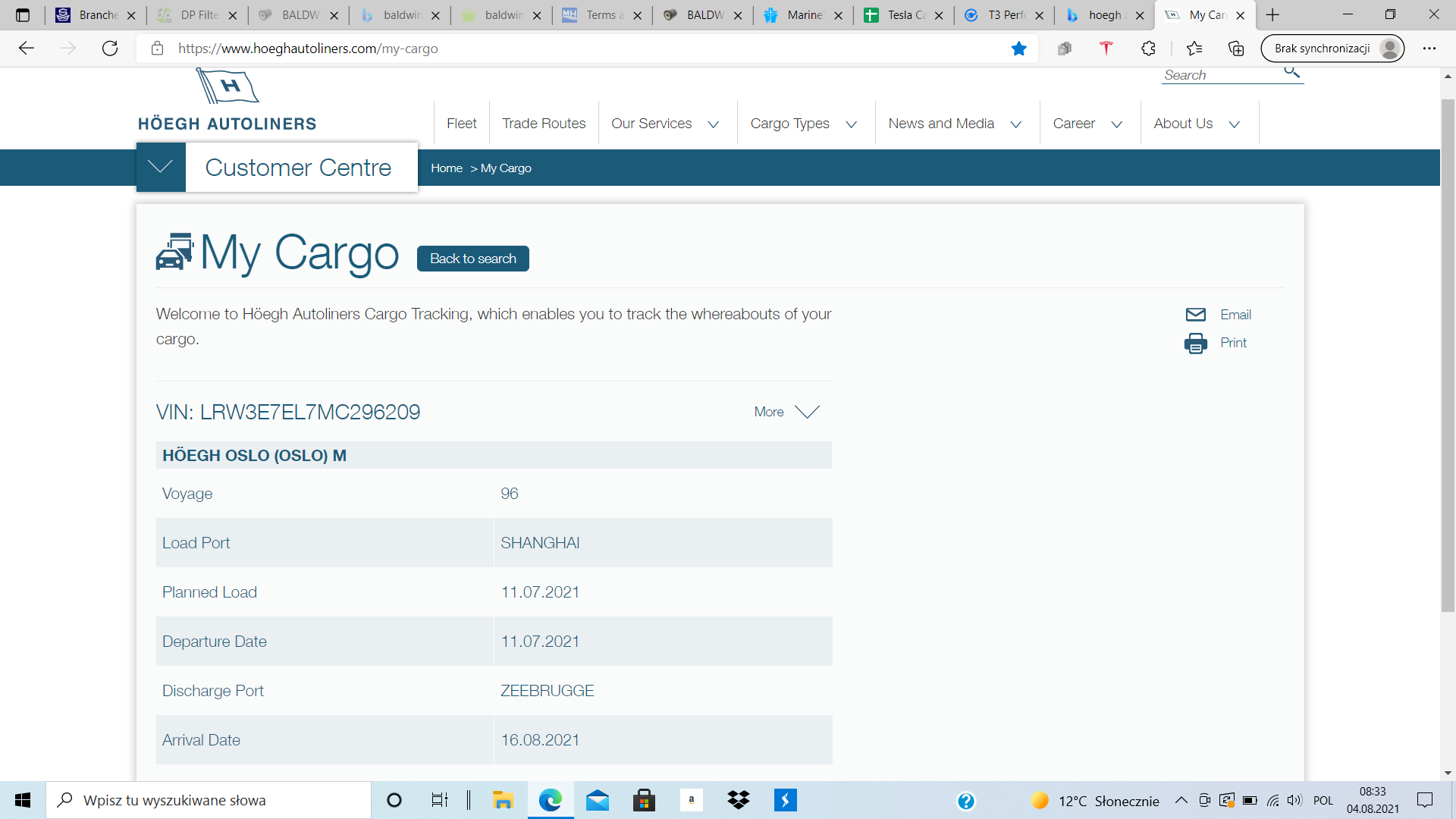Switch to the Terms browser tab
This screenshot has height=819, width=1456.
click(x=601, y=15)
